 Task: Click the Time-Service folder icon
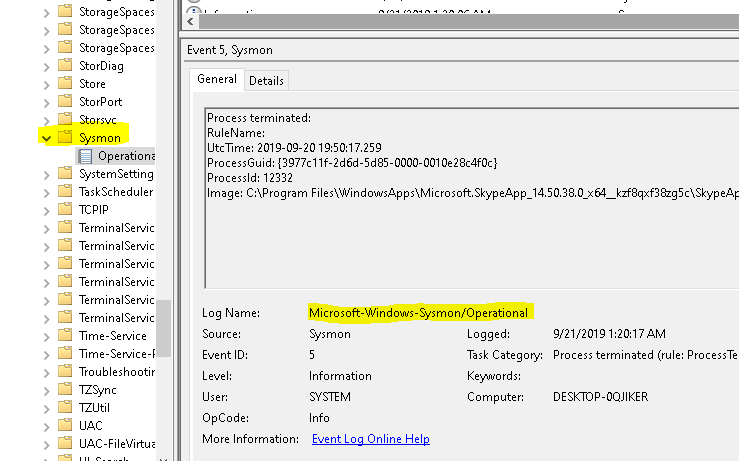[x=65, y=335]
